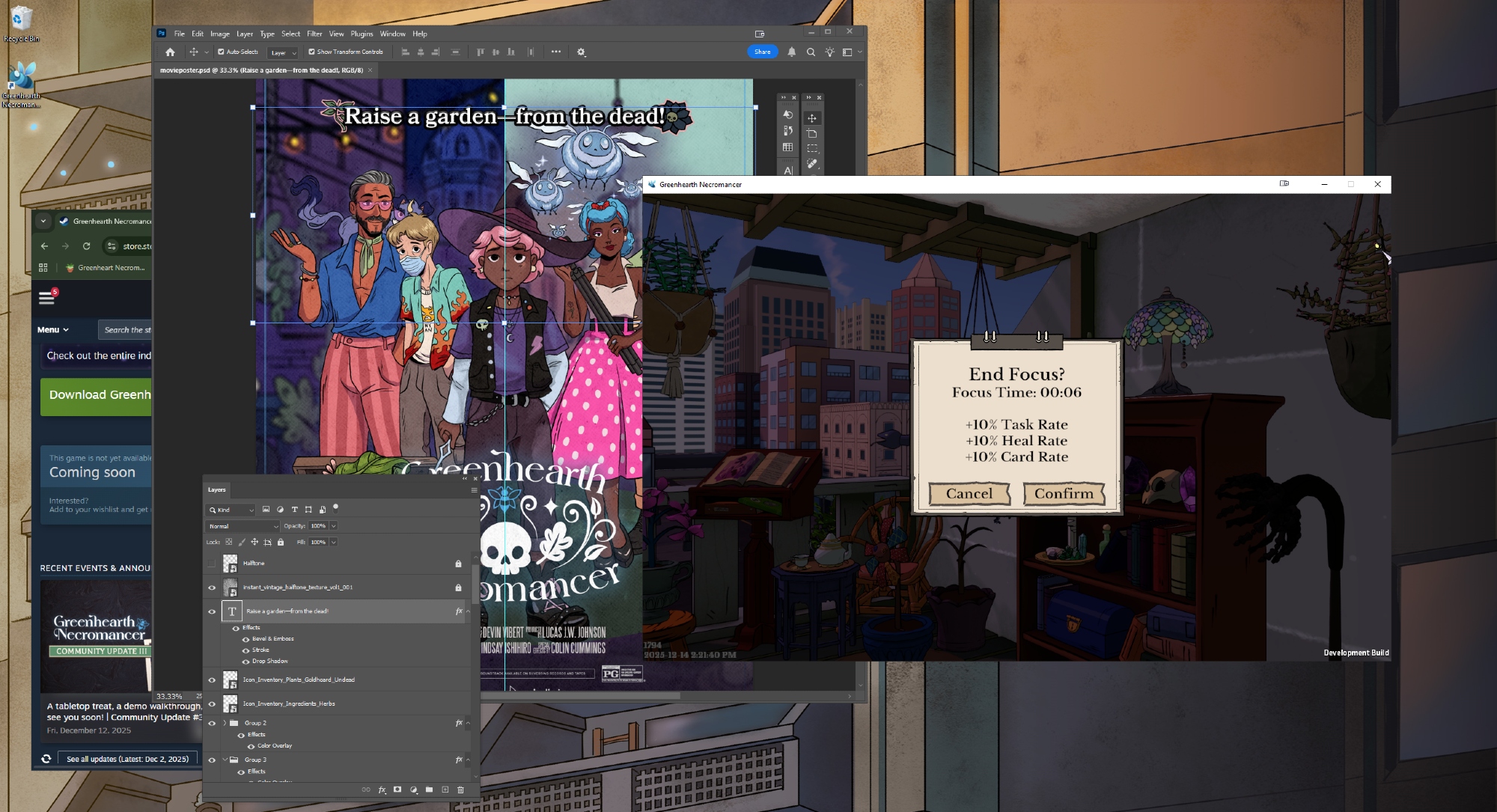1497x812 pixels.
Task: Open the Opacity dropdown arrow
Action: click(x=333, y=526)
